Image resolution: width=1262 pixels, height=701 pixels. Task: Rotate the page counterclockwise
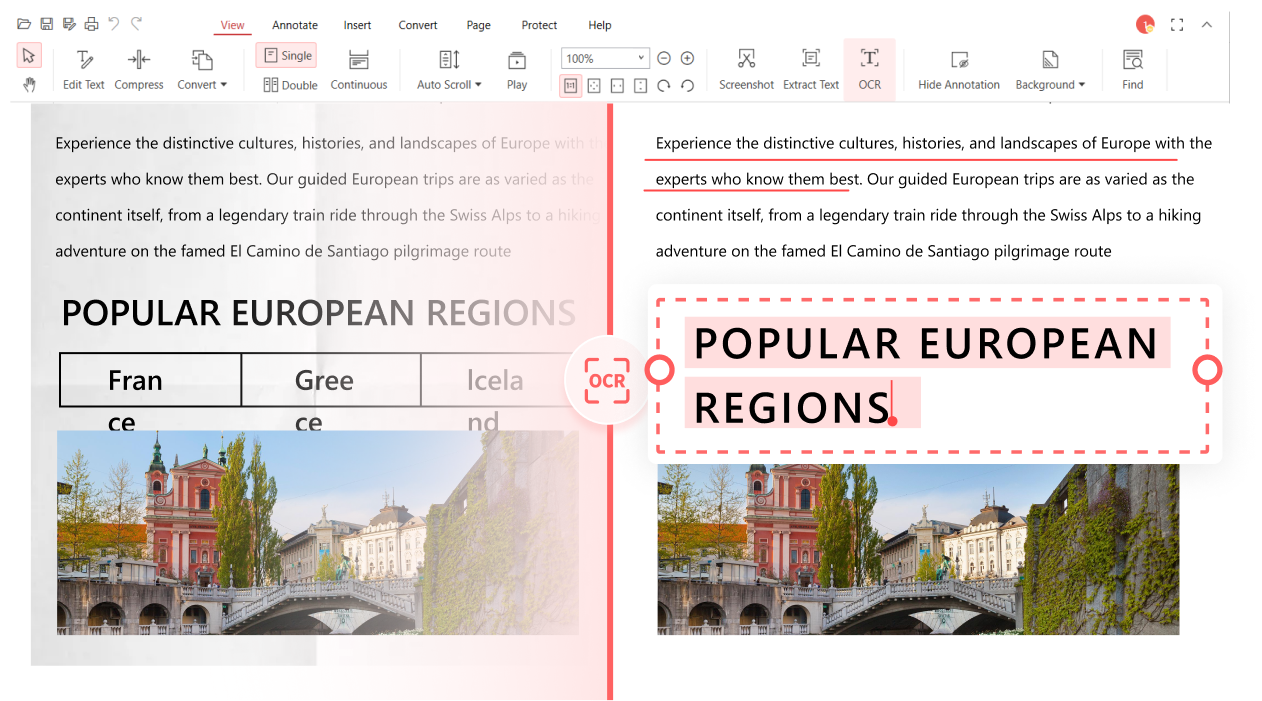point(687,86)
